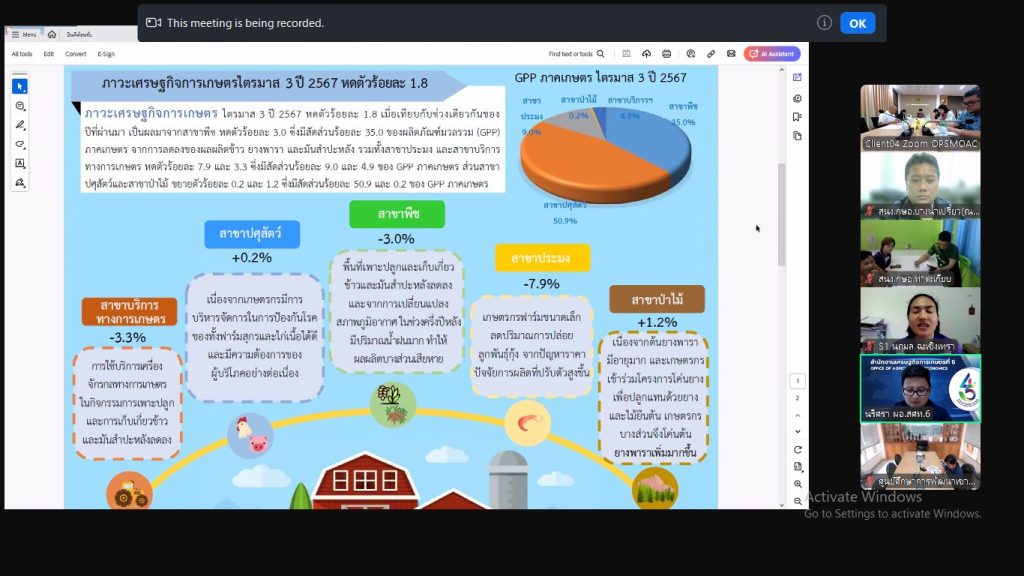The height and width of the screenshot is (576, 1024).
Task: Print the document using the printer icon
Action: coord(667,54)
